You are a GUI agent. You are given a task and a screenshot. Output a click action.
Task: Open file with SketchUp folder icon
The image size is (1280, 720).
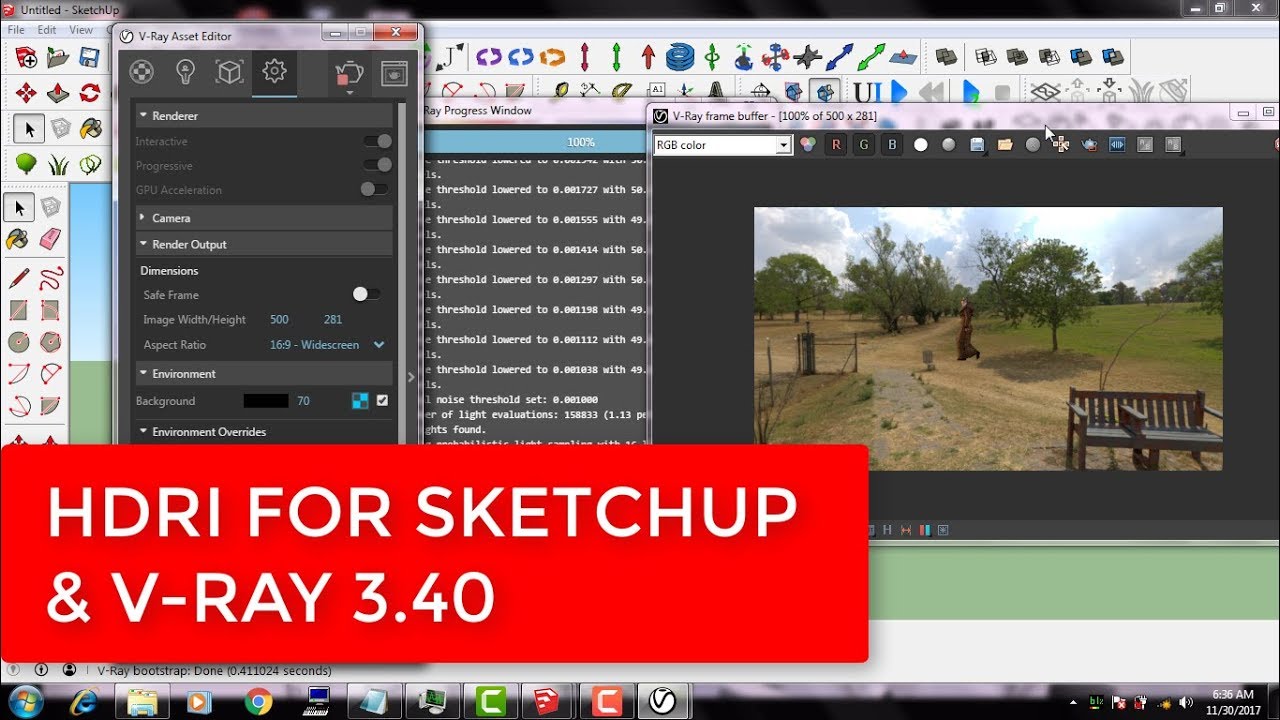(x=58, y=57)
